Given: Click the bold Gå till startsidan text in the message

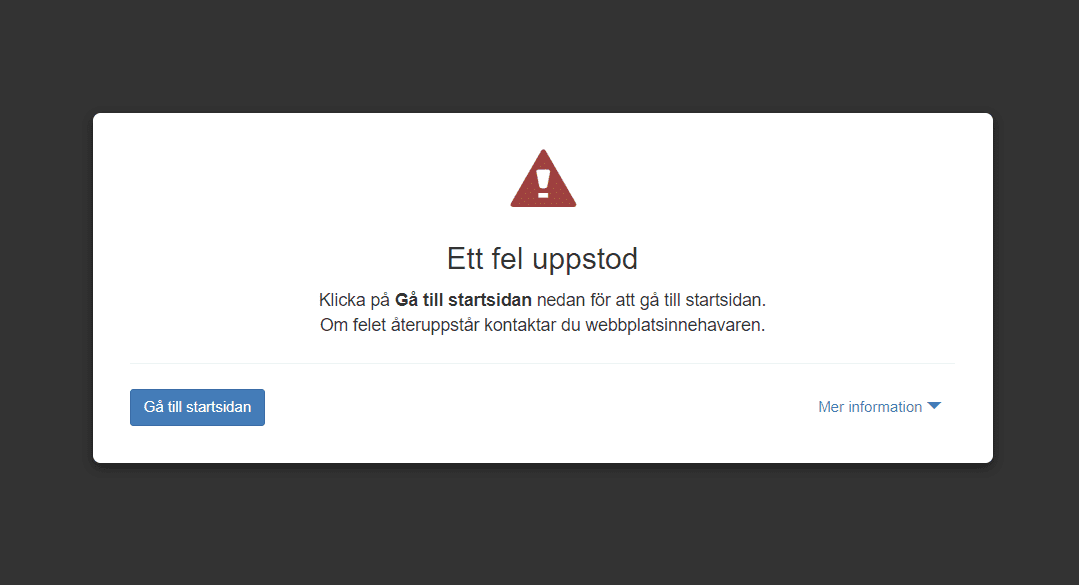Looking at the screenshot, I should [463, 300].
